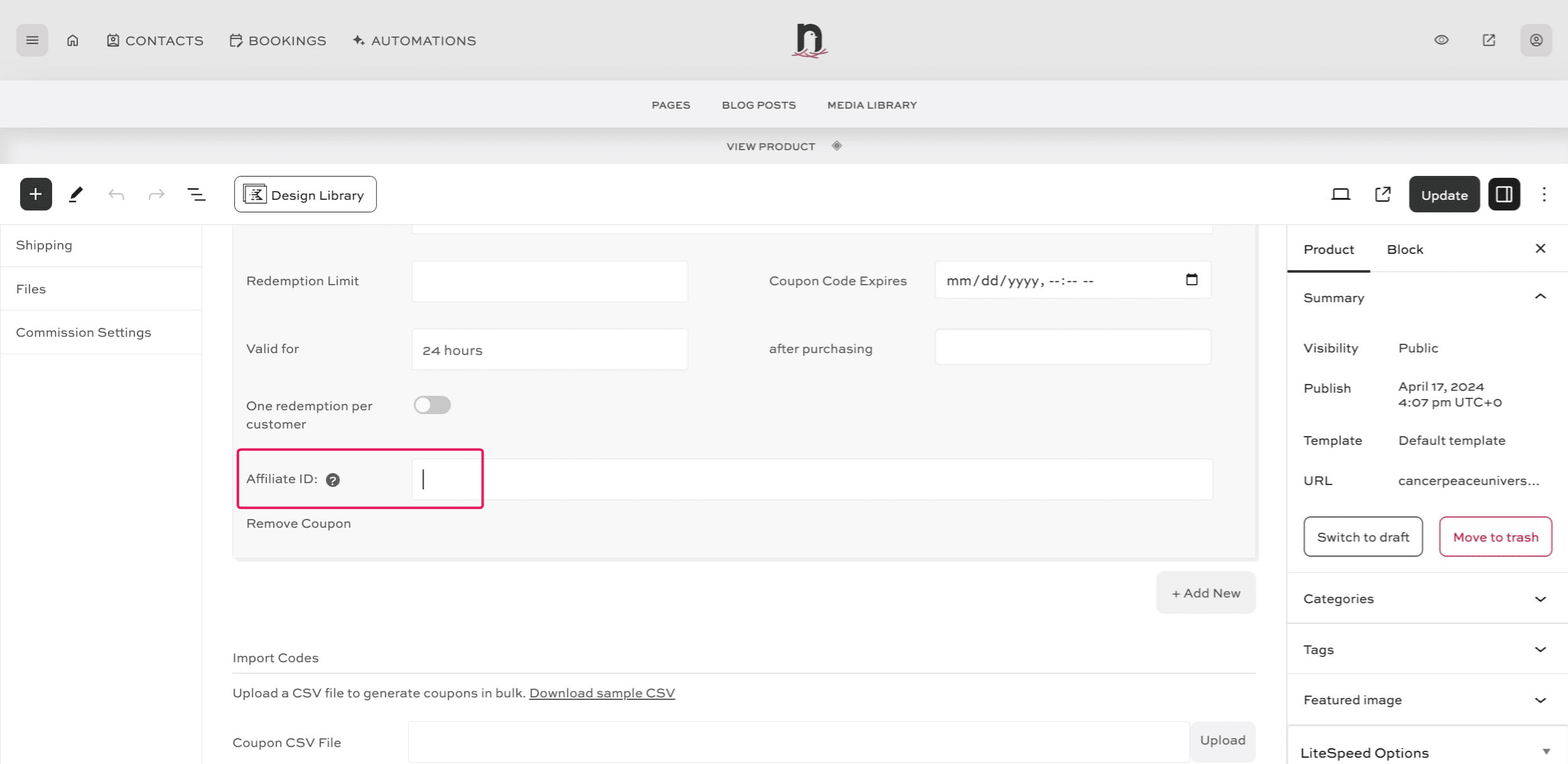Screen dimensions: 1568x764
Task: Click the Download sample CSV link
Action: click(602, 692)
